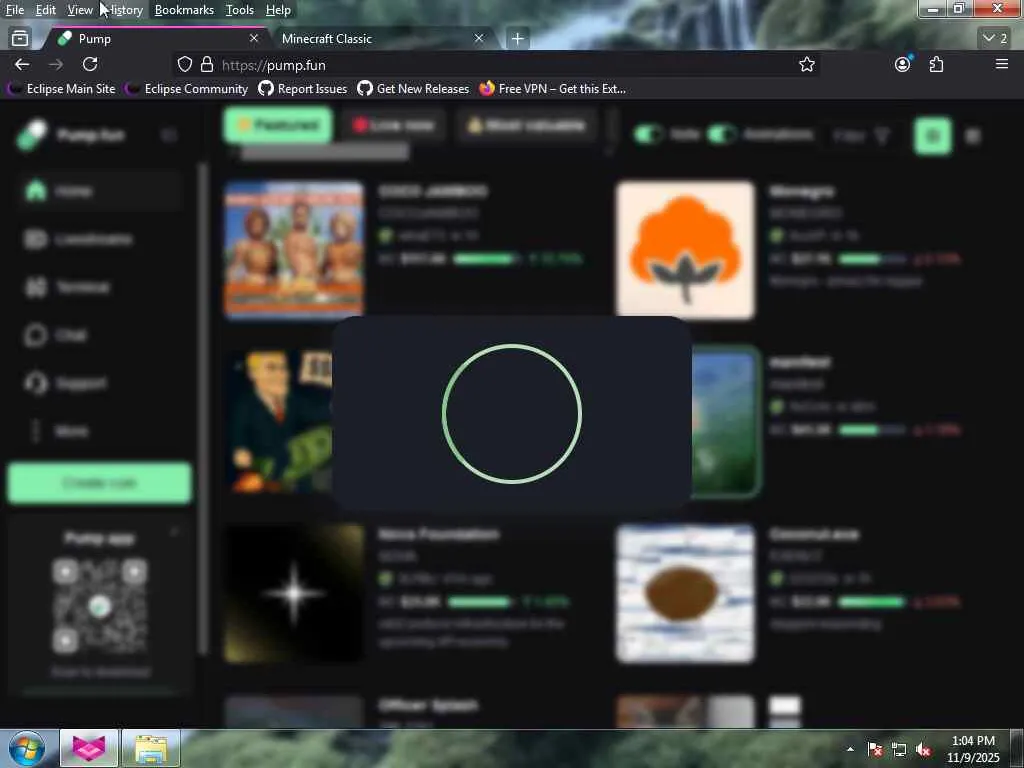Open the coin thumbnail with three figures
This screenshot has width=1024, height=768.
click(294, 249)
